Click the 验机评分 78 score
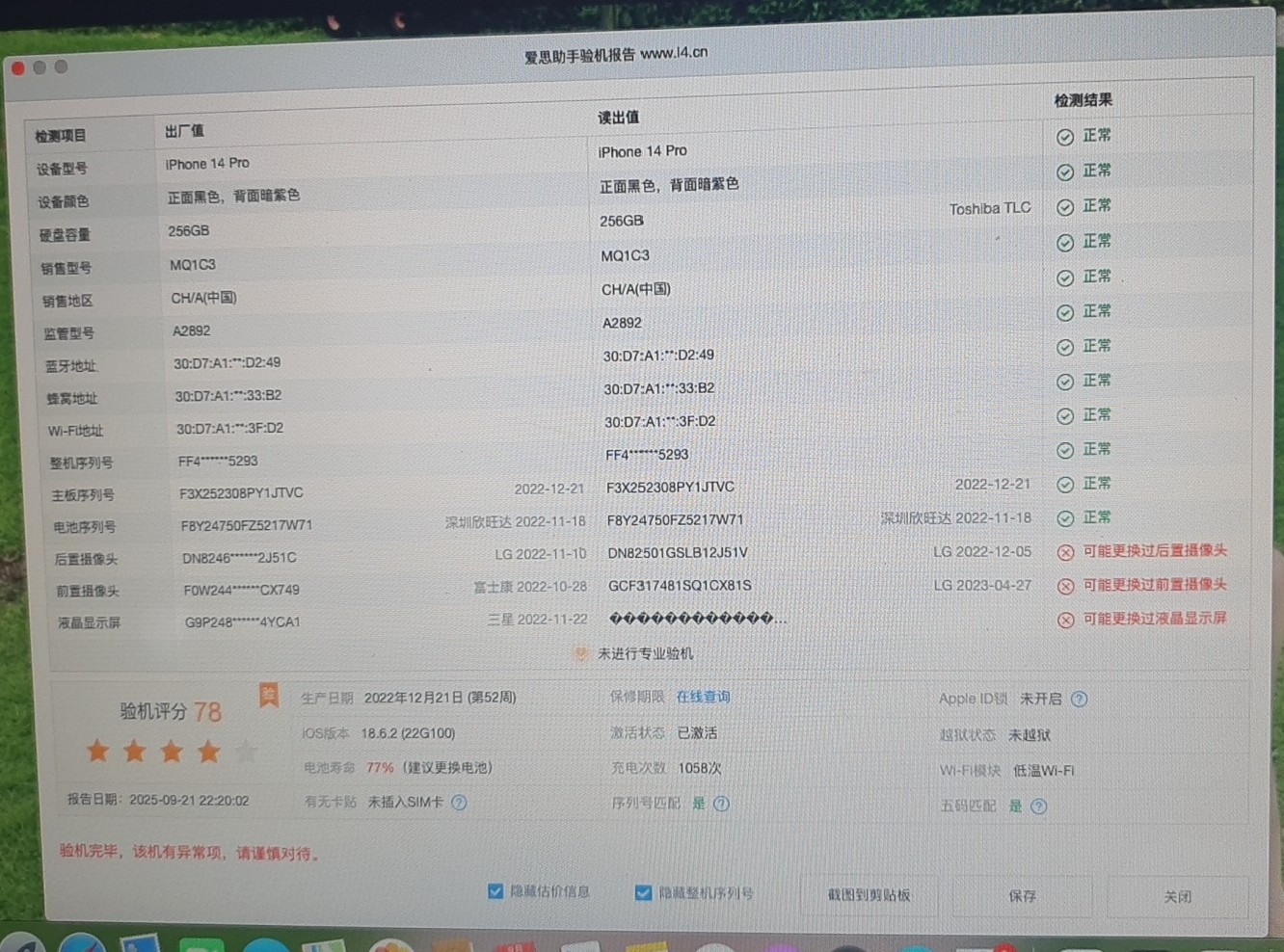Image resolution: width=1284 pixels, height=952 pixels. click(171, 711)
